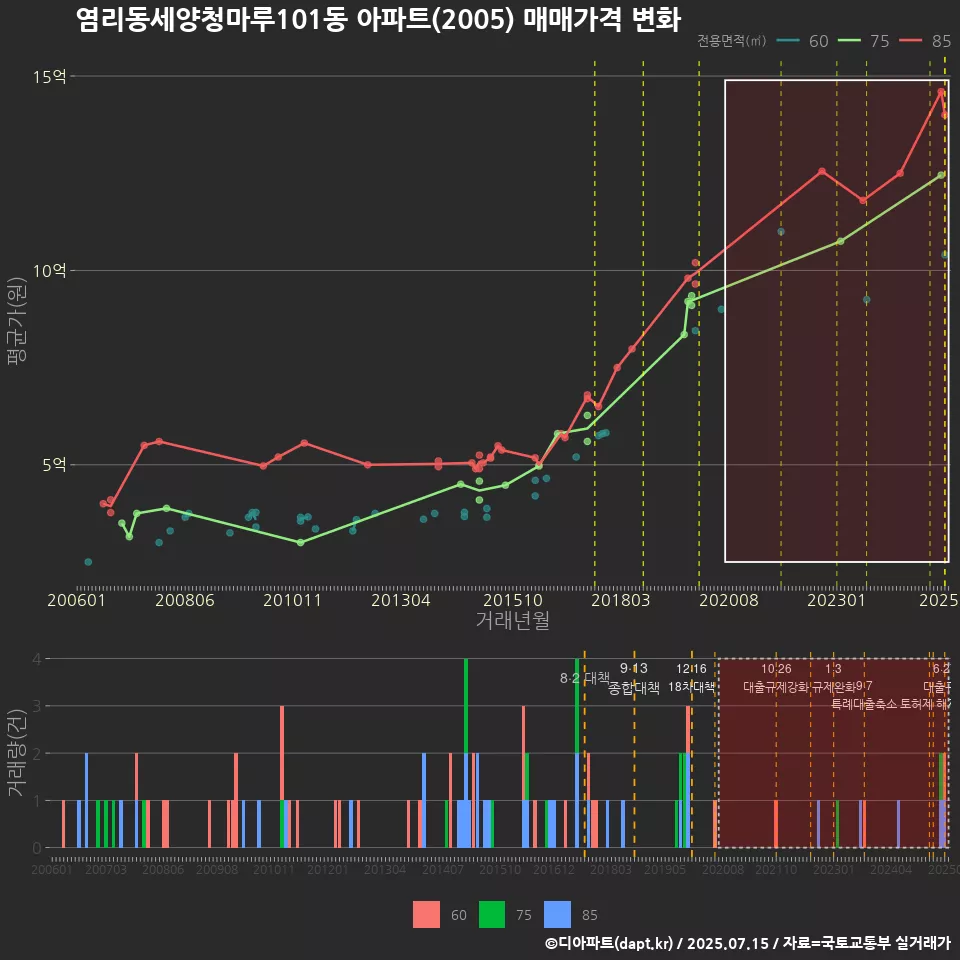
Task: Click 200908 on the volume chart's x-axis
Action: click(217, 869)
